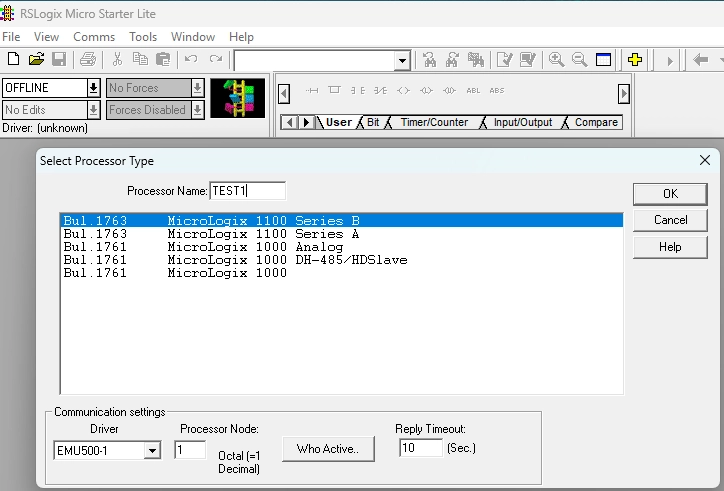Click the gray forward arrow toolbar icon
Viewport: 724px width, 491px height.
670,61
